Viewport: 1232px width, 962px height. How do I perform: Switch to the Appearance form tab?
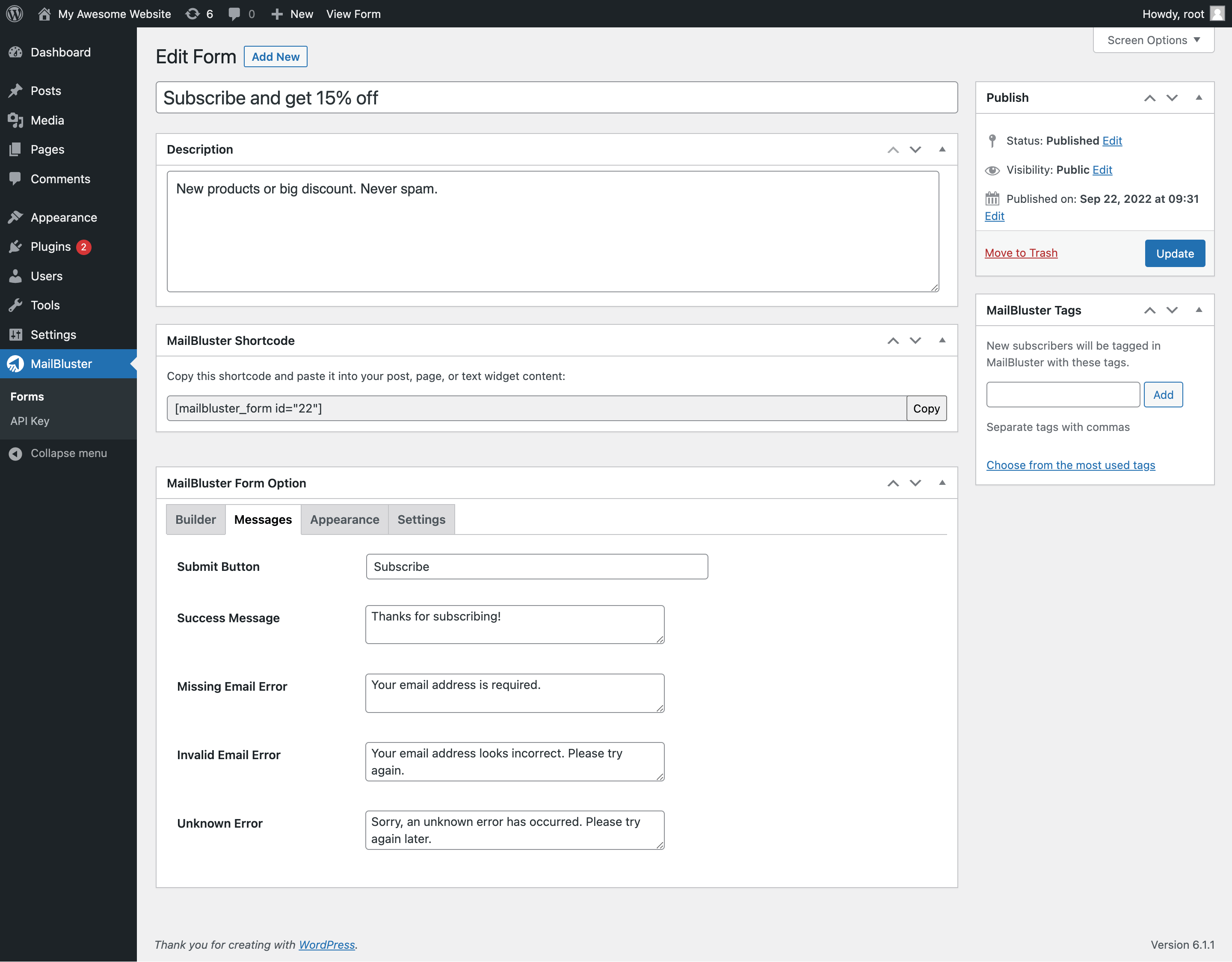(x=345, y=520)
